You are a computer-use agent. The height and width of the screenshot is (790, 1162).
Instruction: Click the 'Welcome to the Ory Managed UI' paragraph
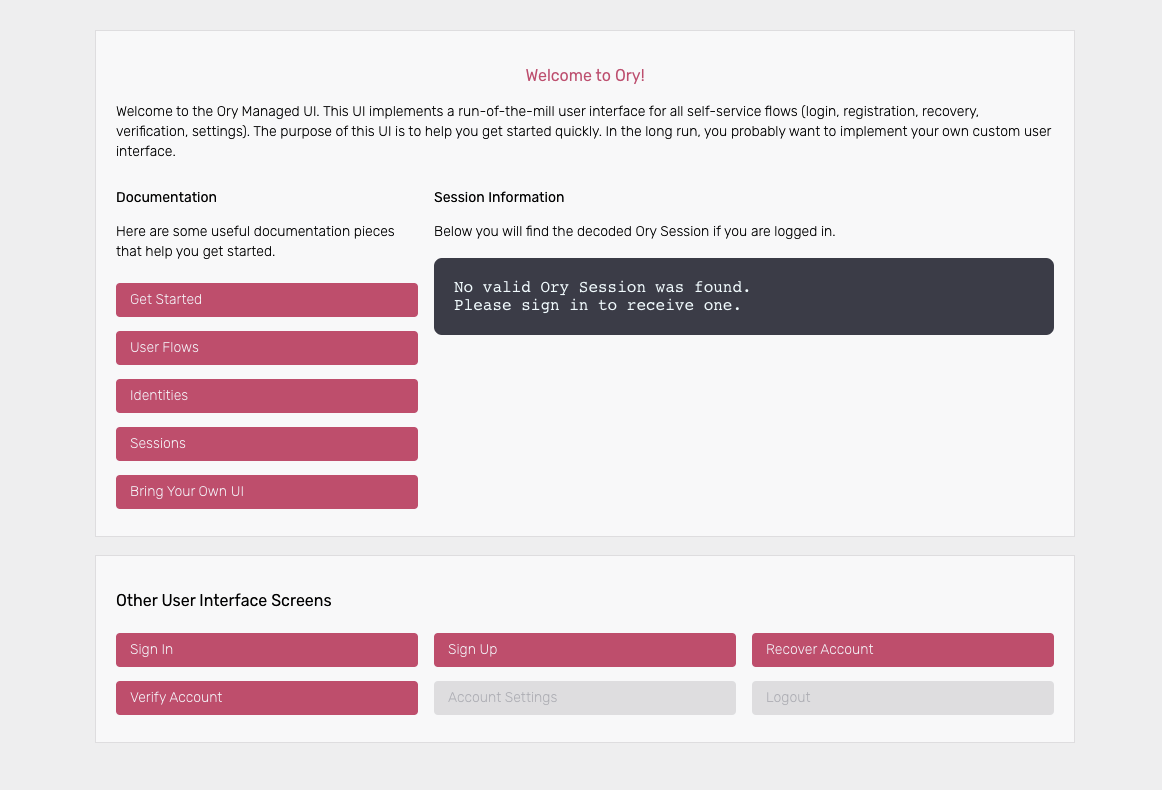tap(584, 131)
